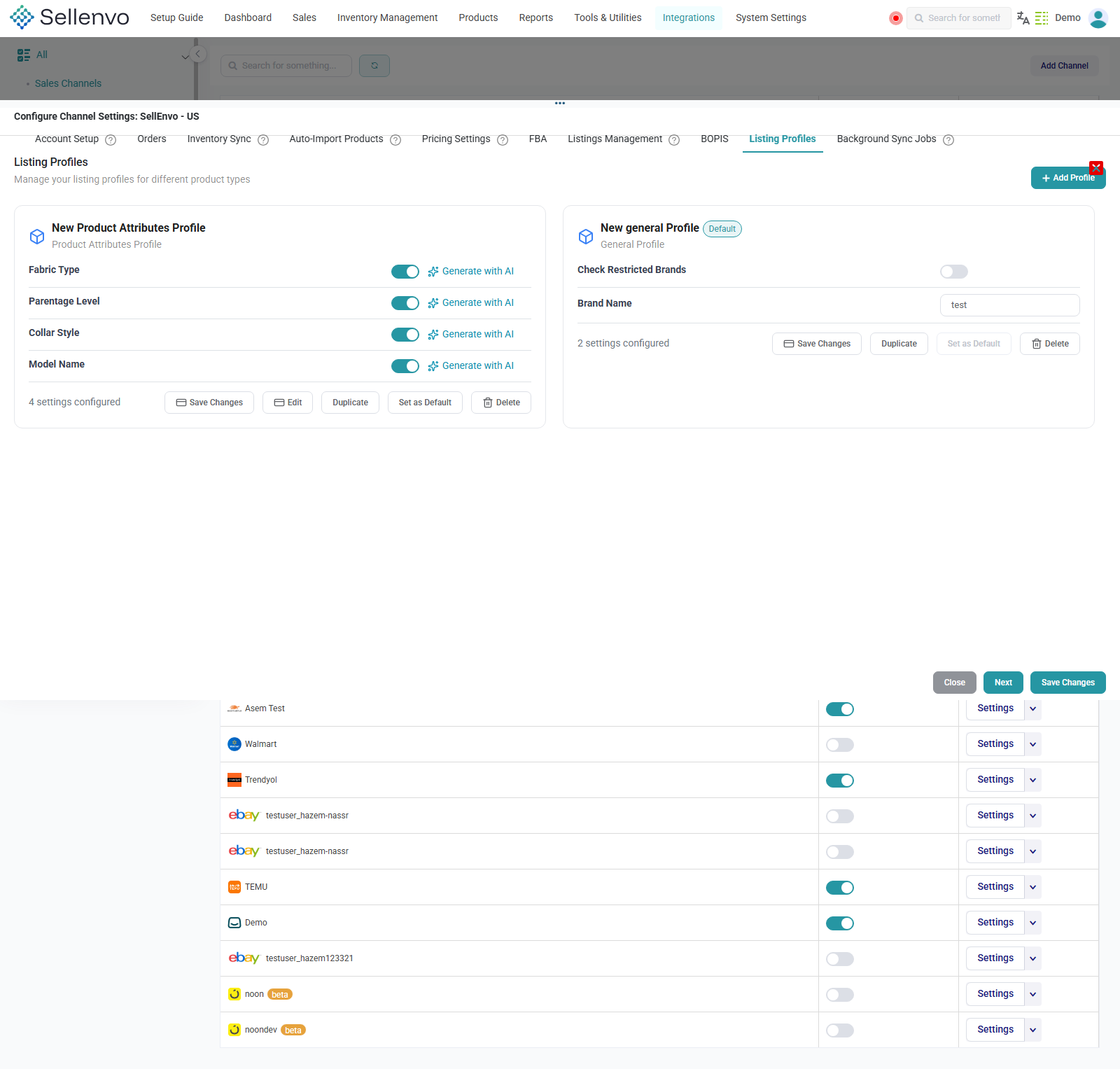Screen dimensions: 1120x1069
Task: Toggle Parentage Level switch
Action: click(x=405, y=303)
